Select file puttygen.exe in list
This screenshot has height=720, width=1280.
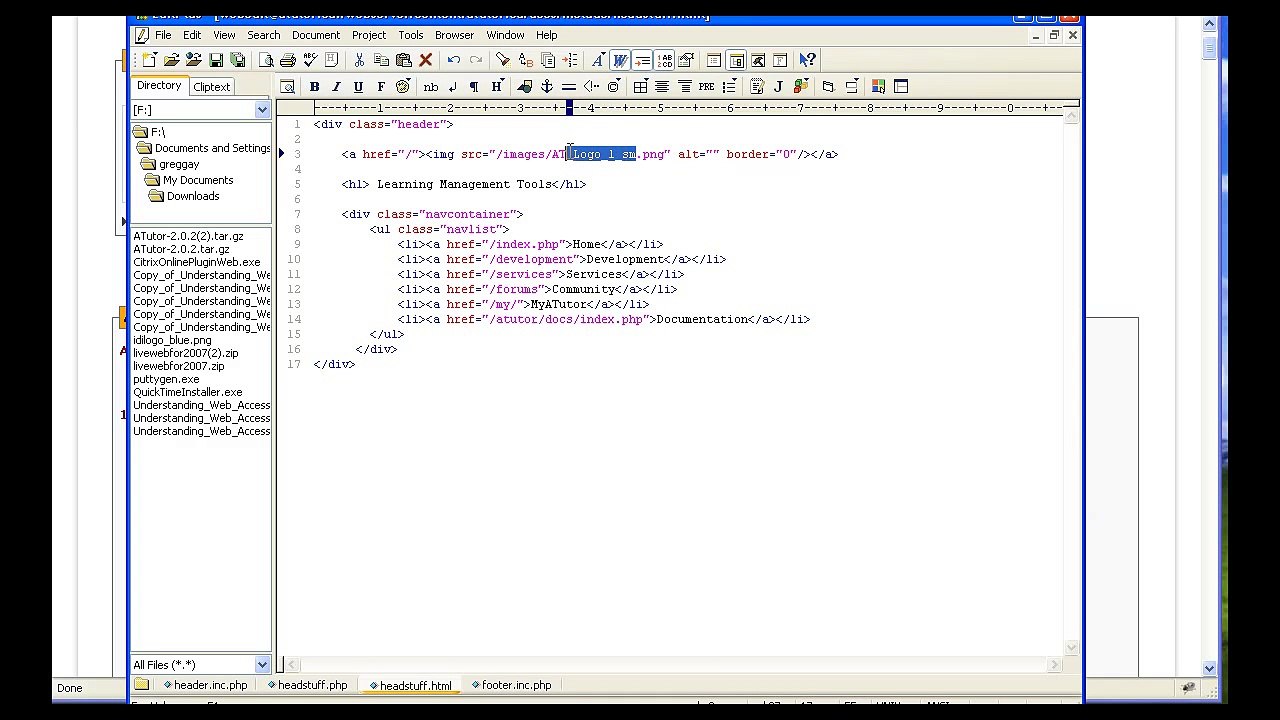(166, 379)
